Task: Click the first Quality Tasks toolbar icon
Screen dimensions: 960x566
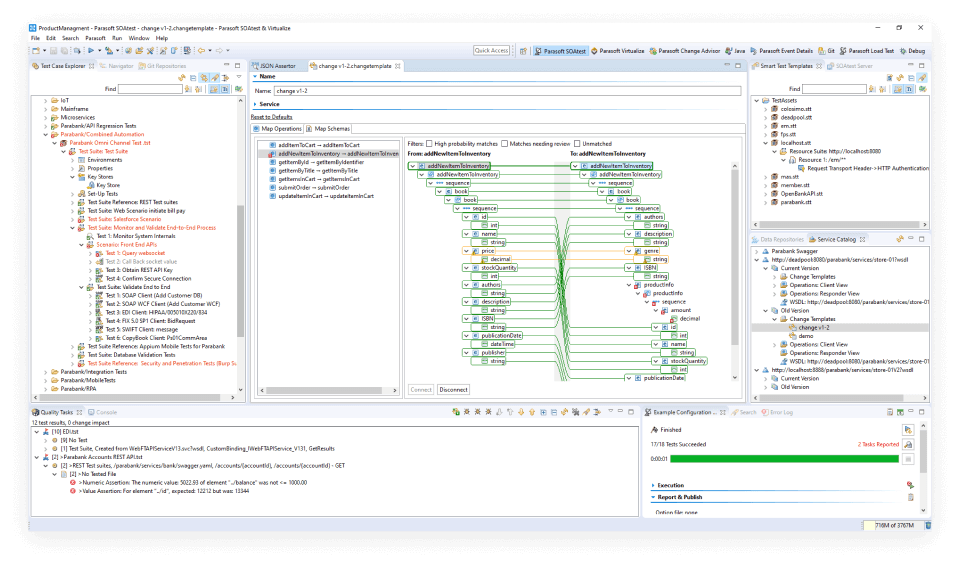Action: (x=456, y=412)
